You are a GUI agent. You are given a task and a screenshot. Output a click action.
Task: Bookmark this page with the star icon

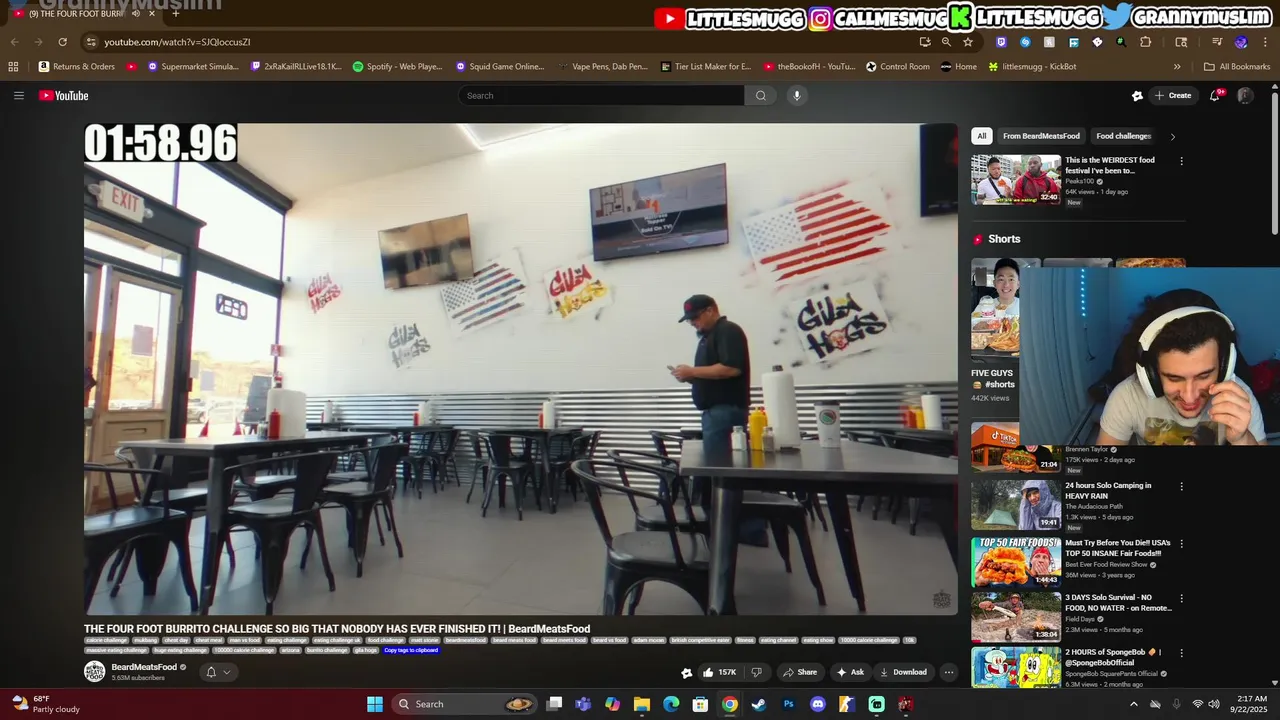tap(968, 42)
